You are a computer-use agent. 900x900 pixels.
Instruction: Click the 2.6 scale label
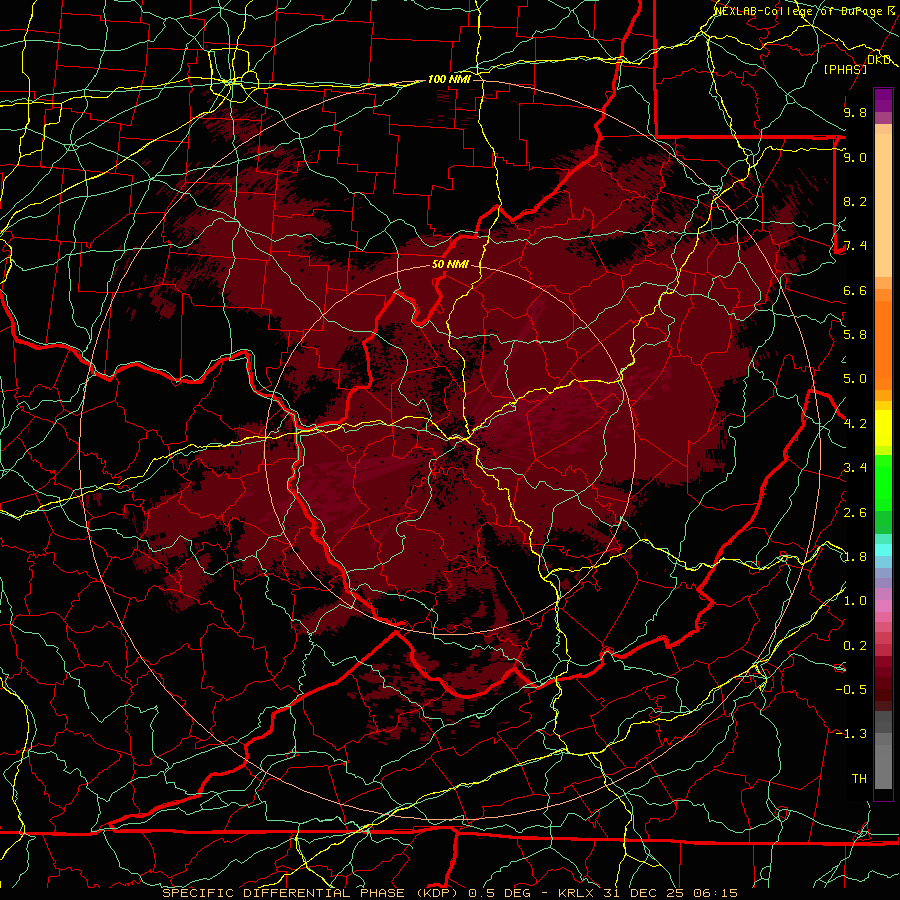(855, 513)
